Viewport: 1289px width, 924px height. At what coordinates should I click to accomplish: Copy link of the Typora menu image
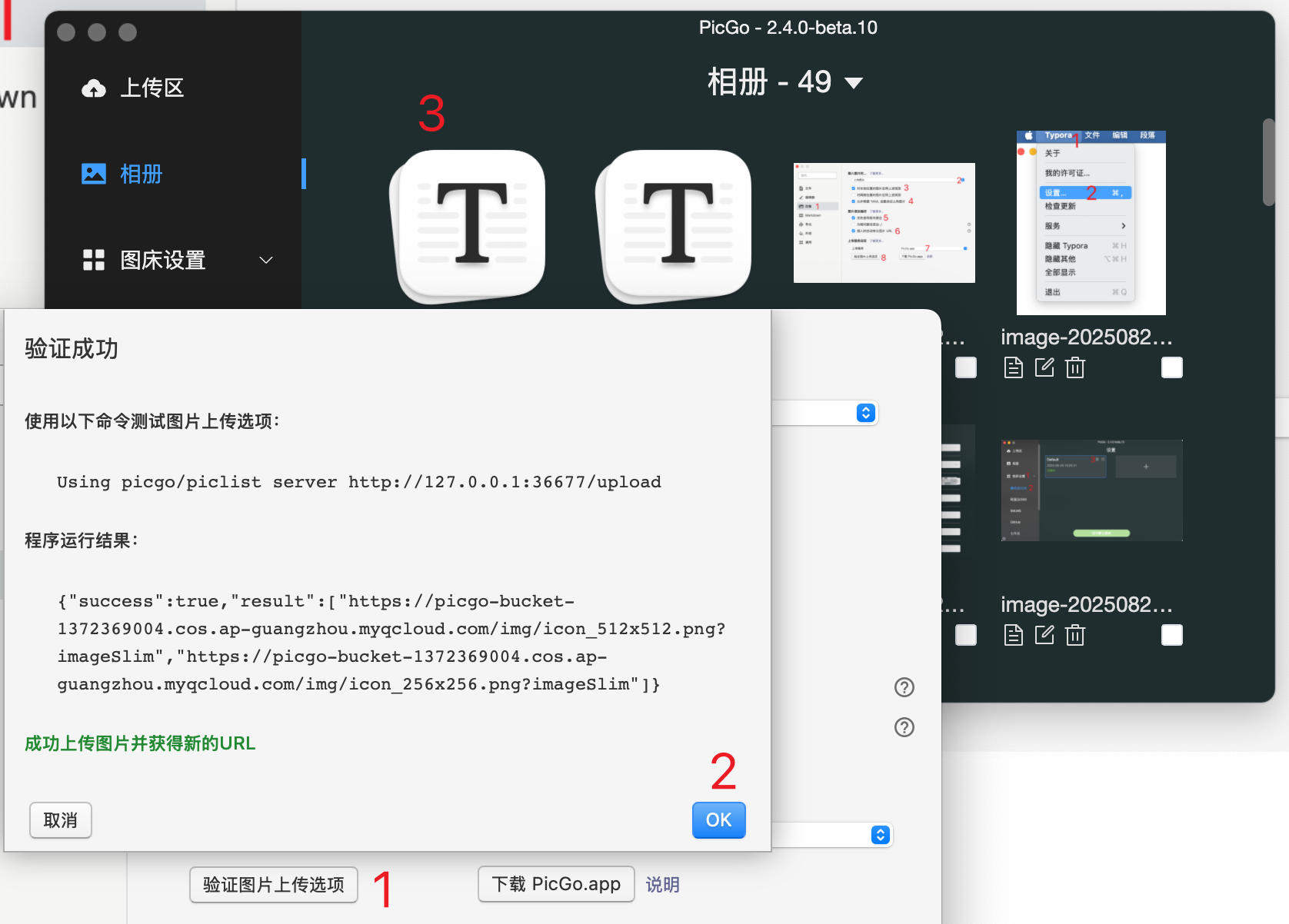pyautogui.click(x=1013, y=368)
